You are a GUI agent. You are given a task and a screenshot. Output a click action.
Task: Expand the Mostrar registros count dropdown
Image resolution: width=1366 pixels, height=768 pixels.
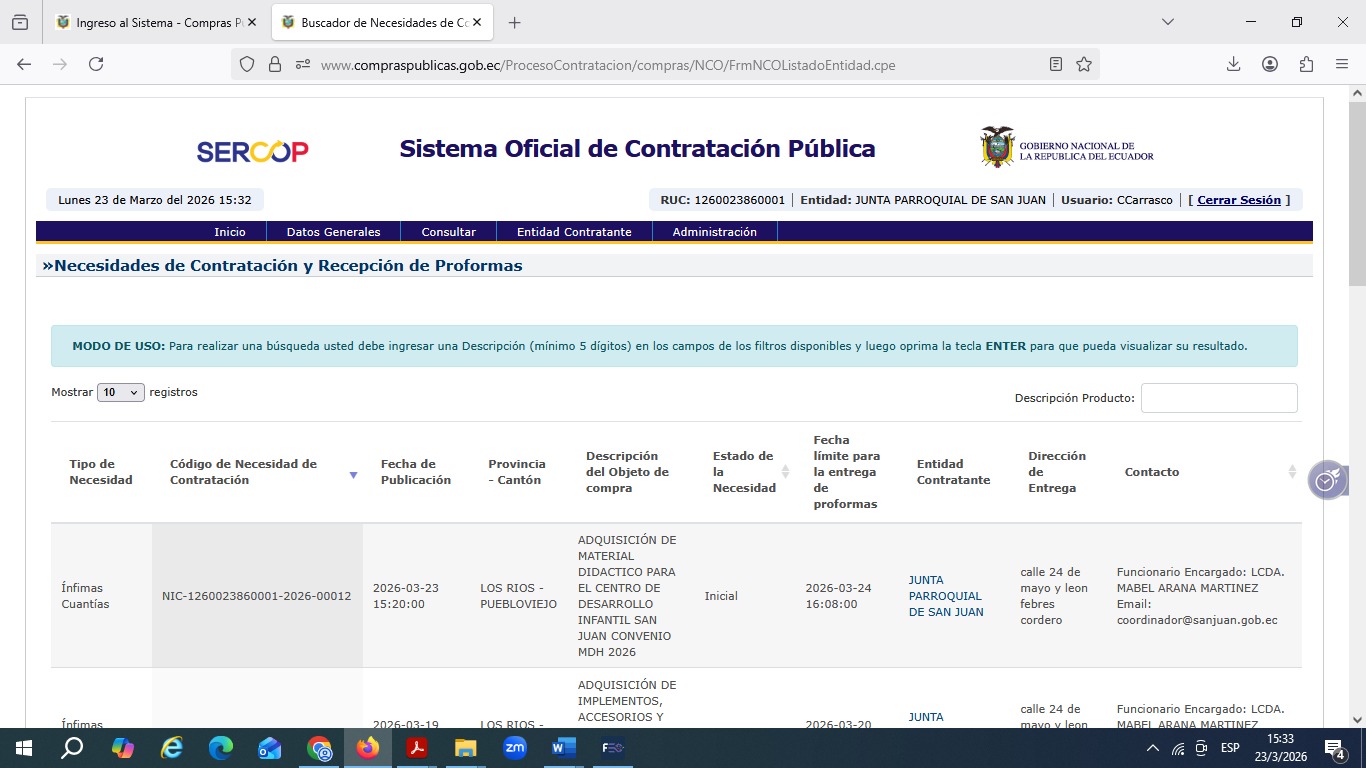point(121,393)
